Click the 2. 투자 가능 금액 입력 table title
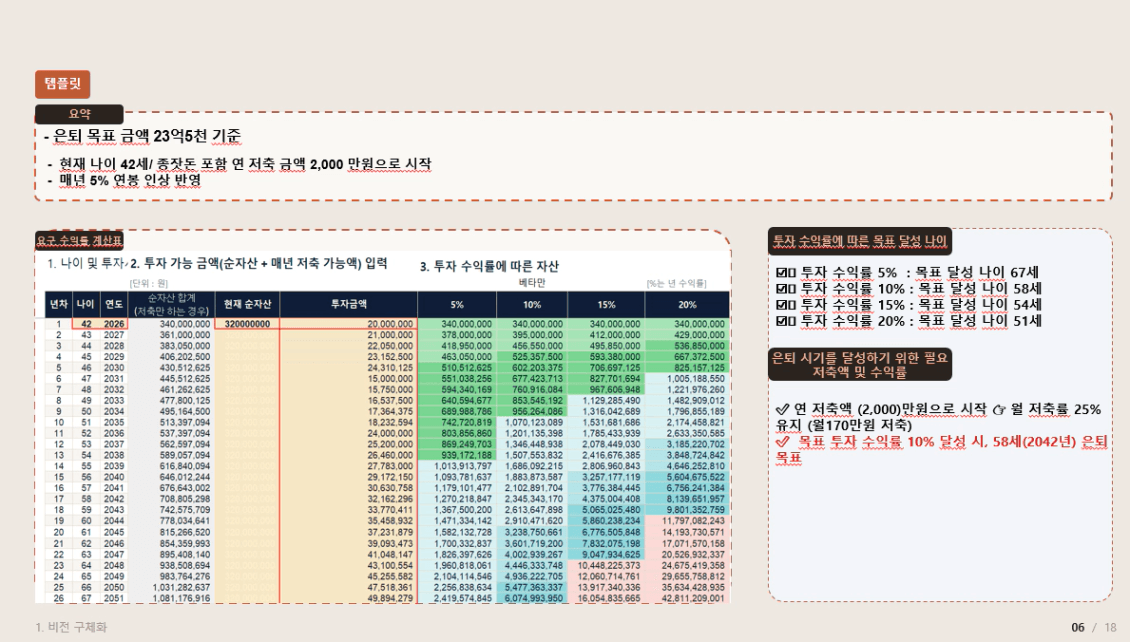The image size is (1130, 642). (x=259, y=264)
